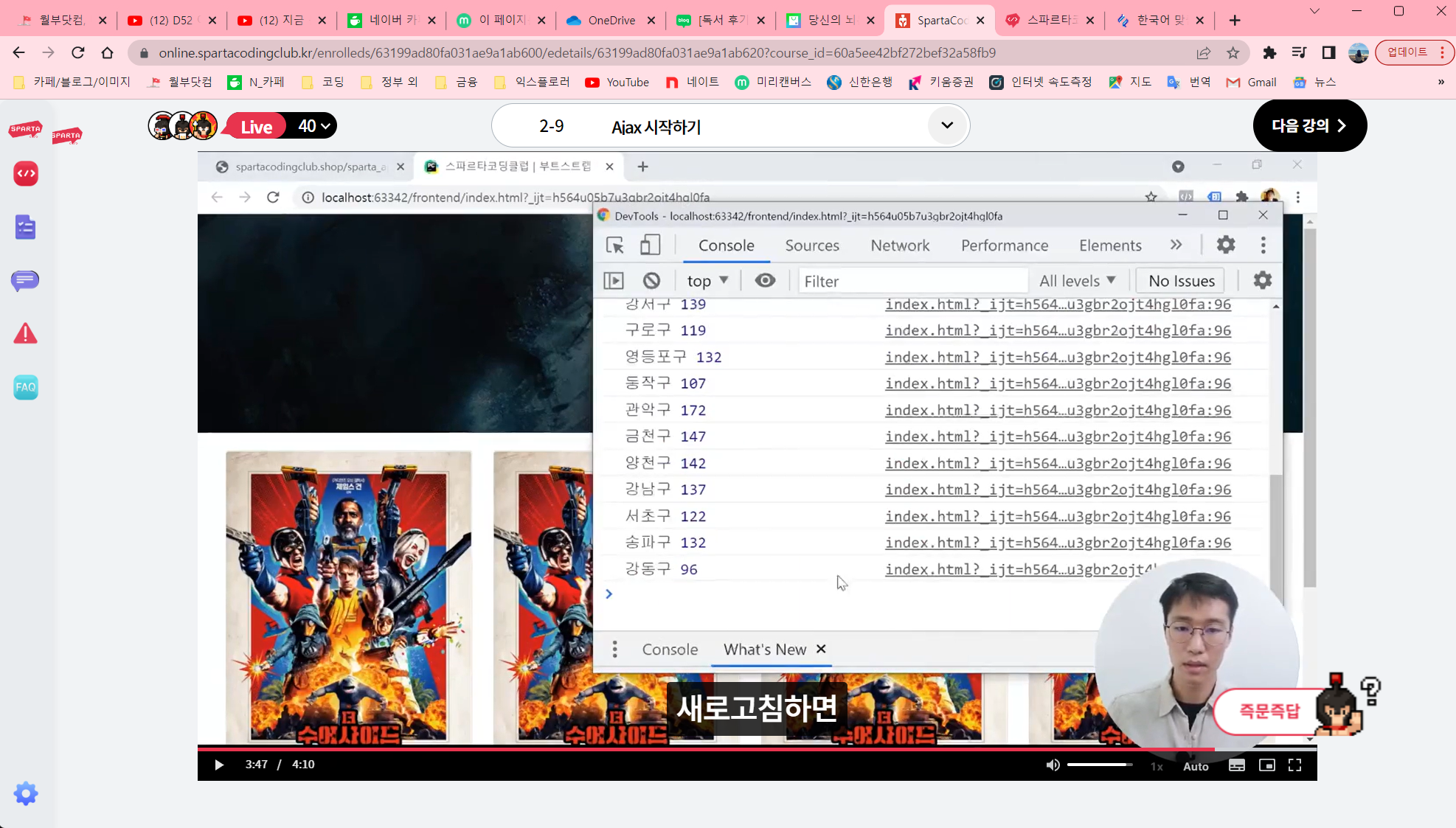Screen dimensions: 1456x828
Task: Switch to the Network tab
Action: tap(900, 246)
